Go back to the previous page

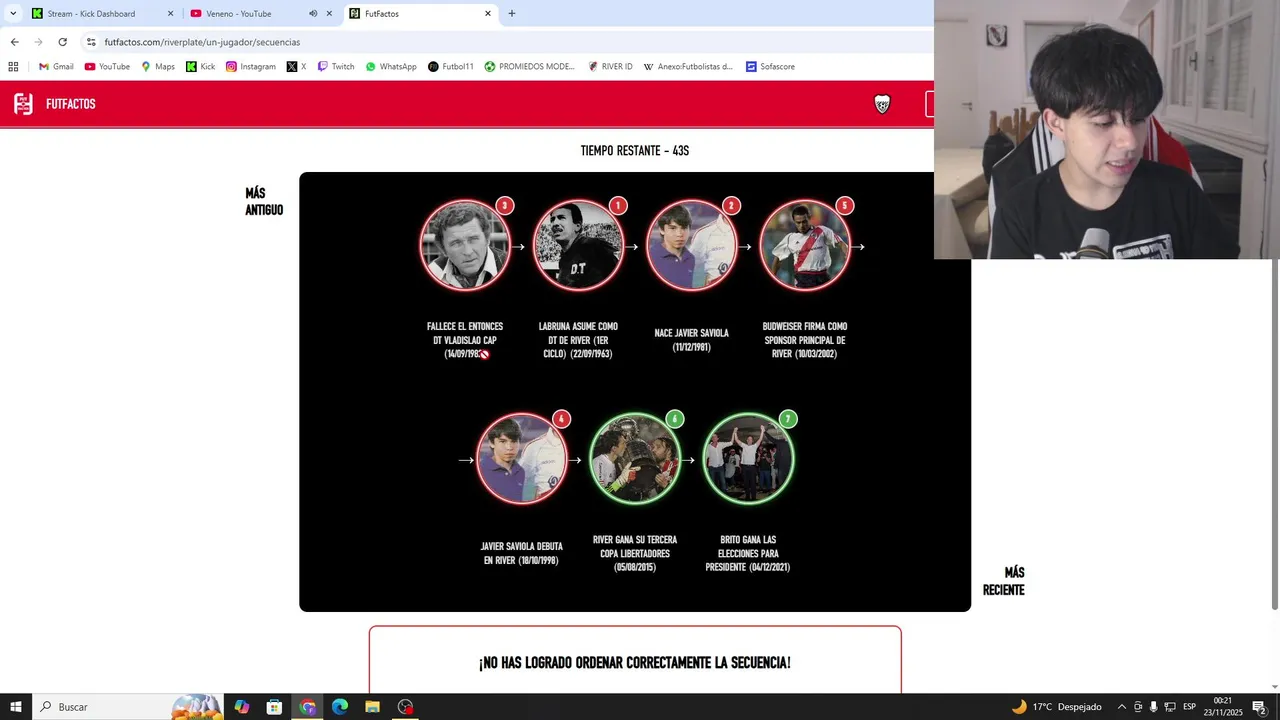click(14, 42)
